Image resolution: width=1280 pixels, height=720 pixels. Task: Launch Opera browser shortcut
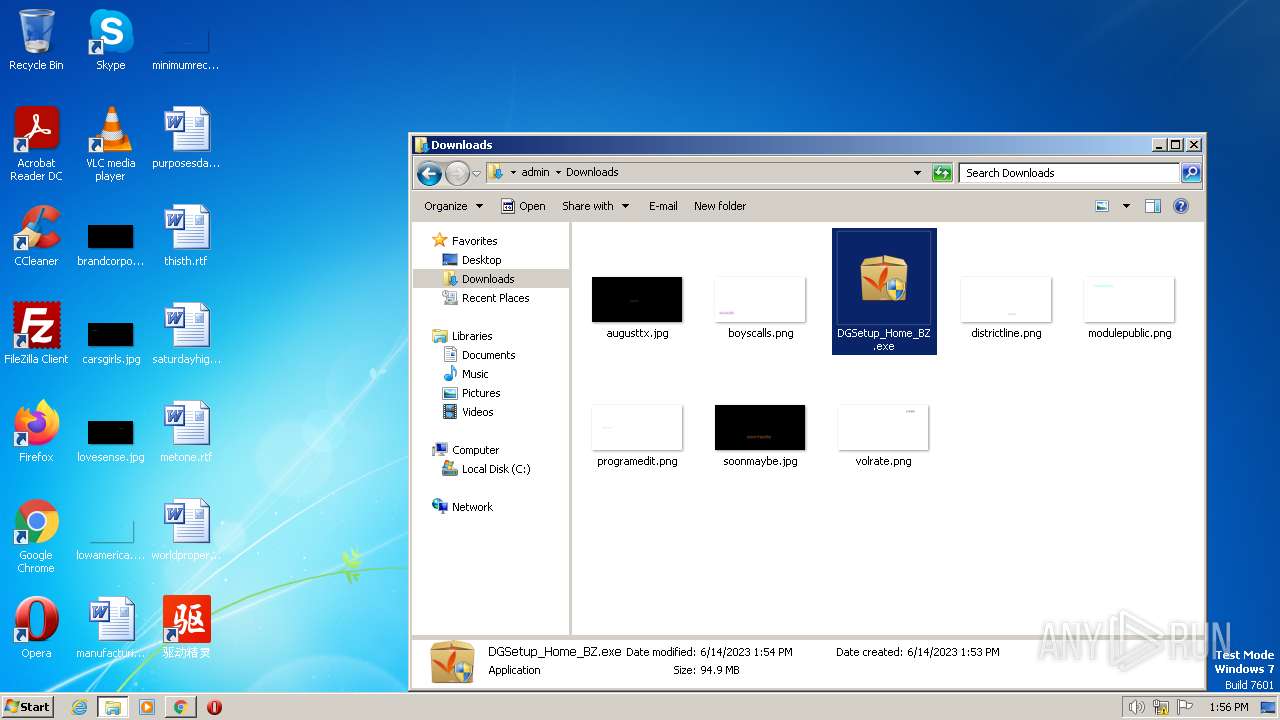pyautogui.click(x=36, y=628)
